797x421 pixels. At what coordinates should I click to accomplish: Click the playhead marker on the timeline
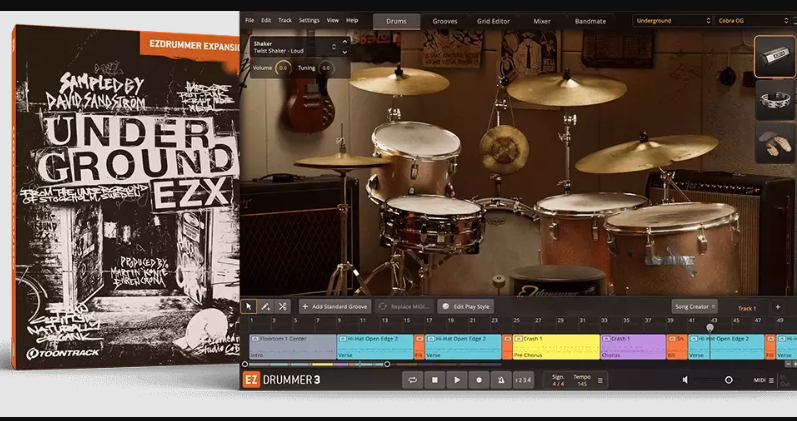pyautogui.click(x=710, y=328)
